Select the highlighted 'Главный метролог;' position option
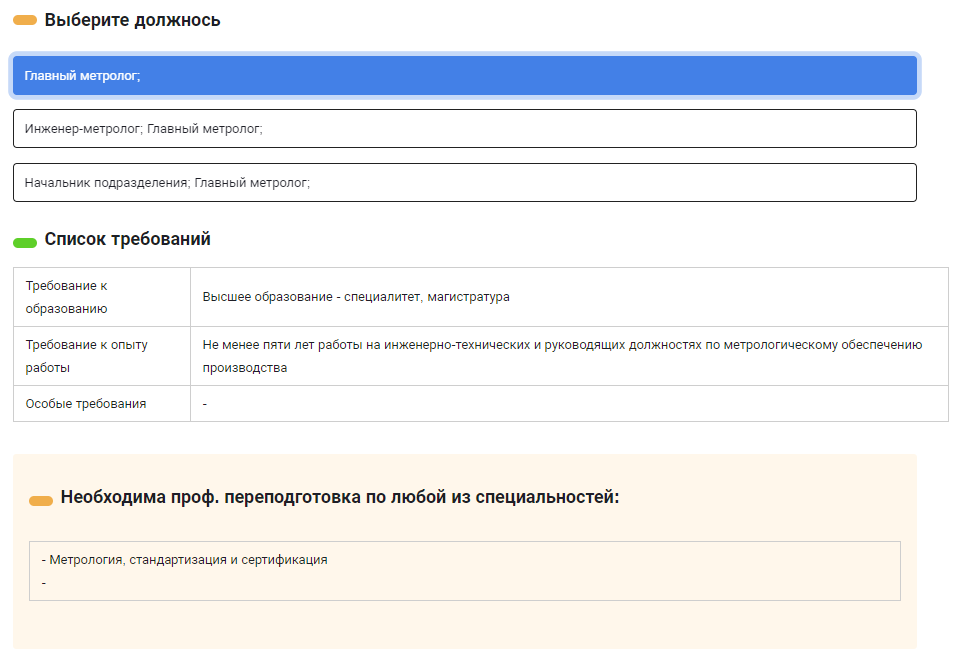The height and width of the screenshot is (658, 962). (x=464, y=76)
